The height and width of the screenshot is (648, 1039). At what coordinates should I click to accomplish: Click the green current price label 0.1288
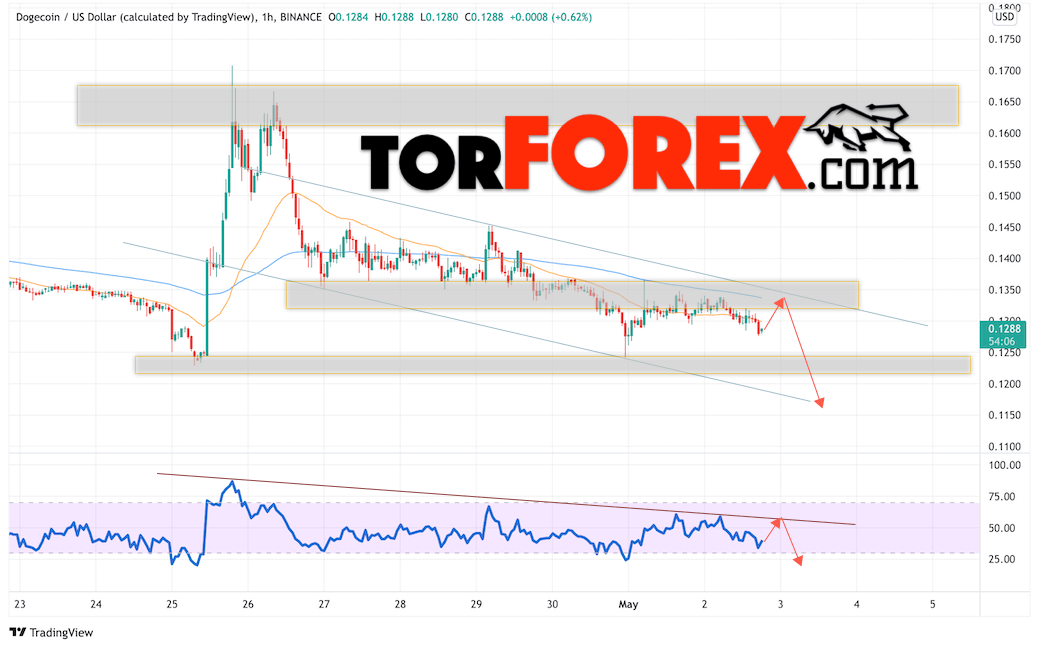pos(1003,329)
